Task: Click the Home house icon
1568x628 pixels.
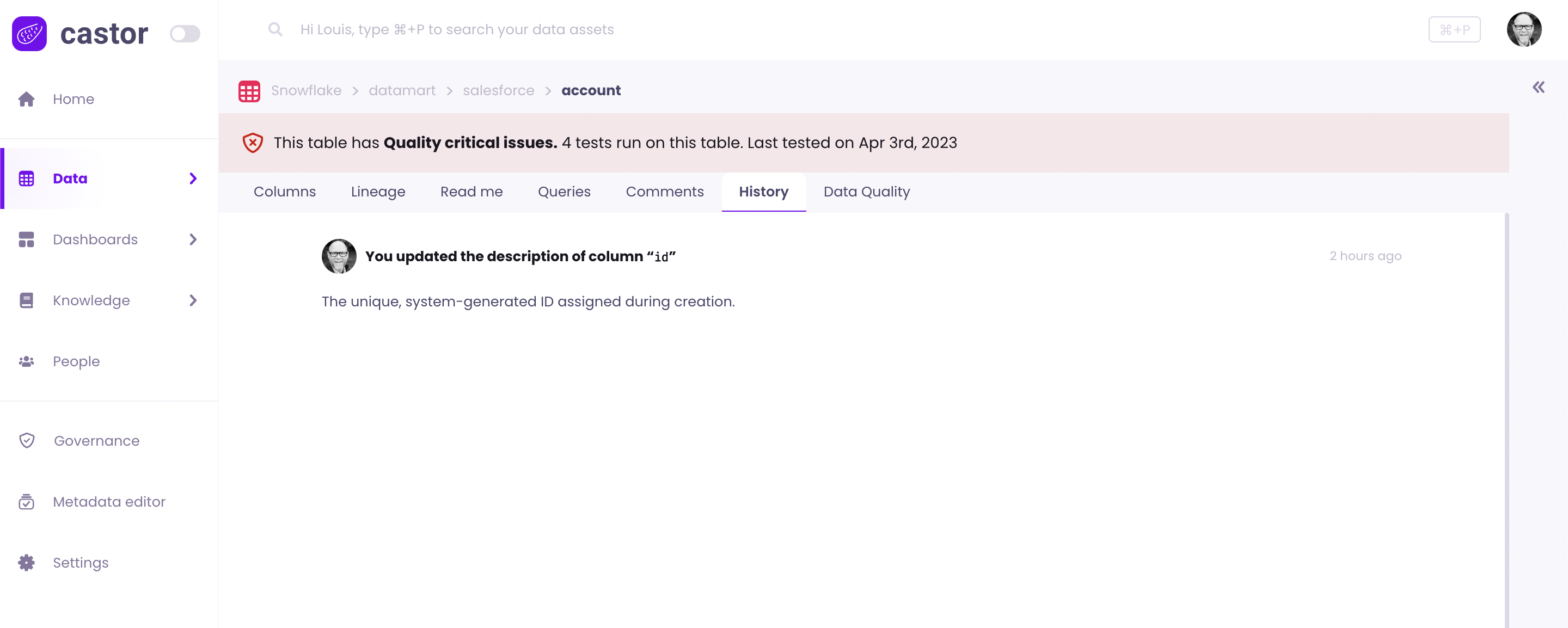Action: [26, 99]
